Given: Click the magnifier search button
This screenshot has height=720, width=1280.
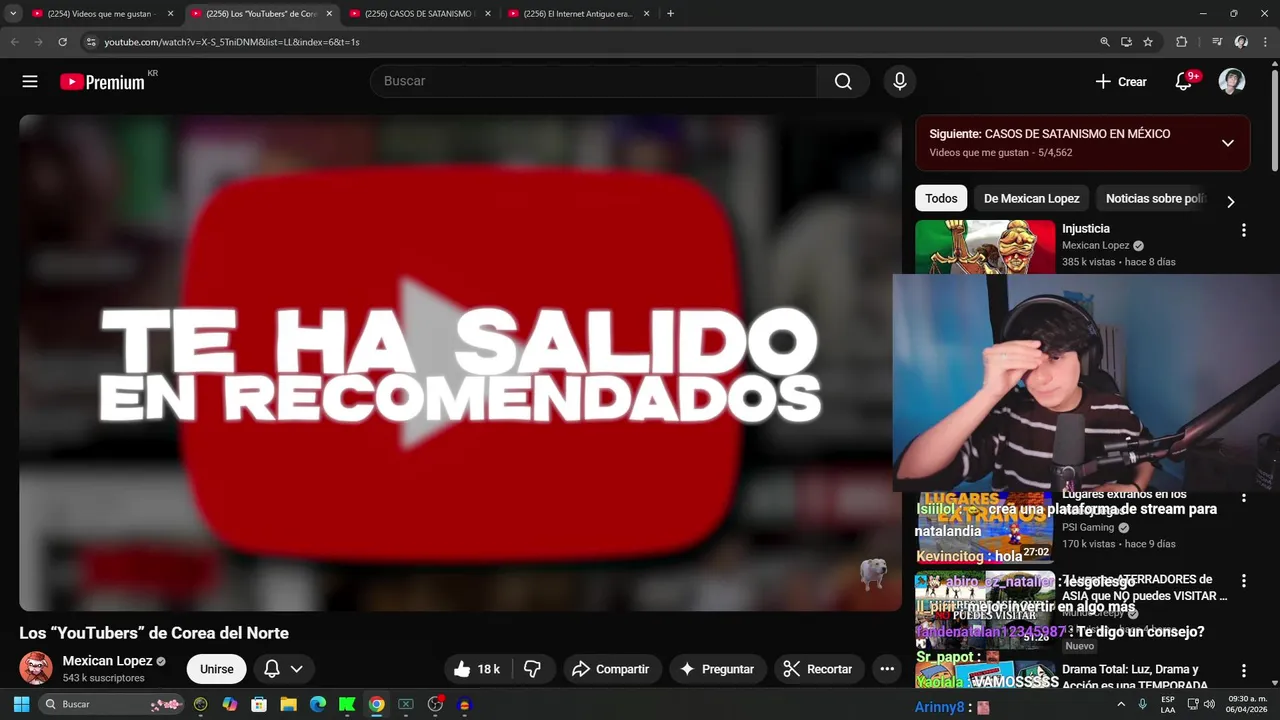Looking at the screenshot, I should pyautogui.click(x=843, y=81).
